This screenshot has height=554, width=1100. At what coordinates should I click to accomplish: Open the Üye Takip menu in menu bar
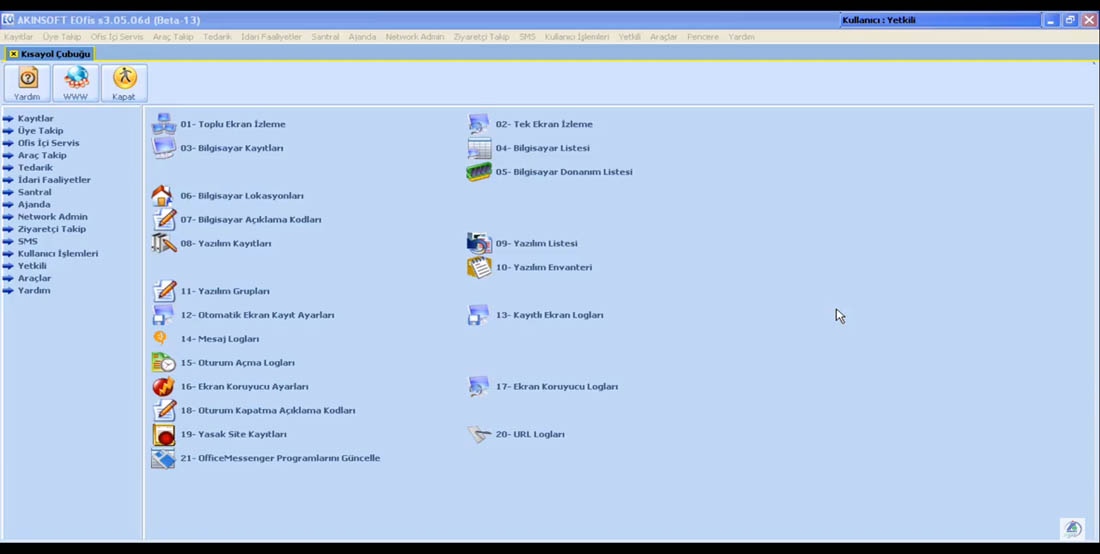[x=62, y=36]
